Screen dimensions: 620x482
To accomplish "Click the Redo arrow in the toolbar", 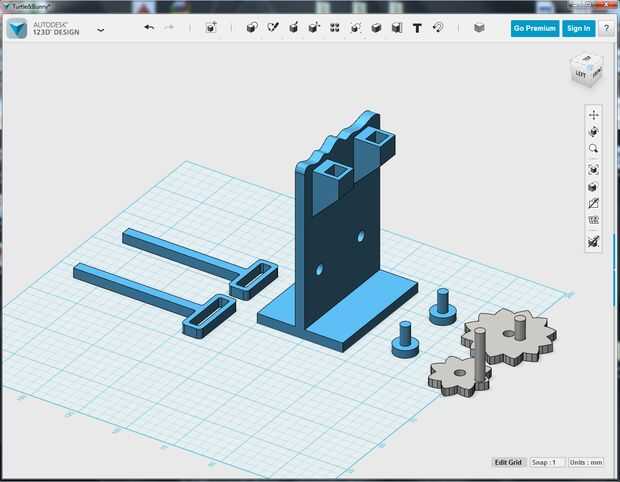I will (x=170, y=28).
